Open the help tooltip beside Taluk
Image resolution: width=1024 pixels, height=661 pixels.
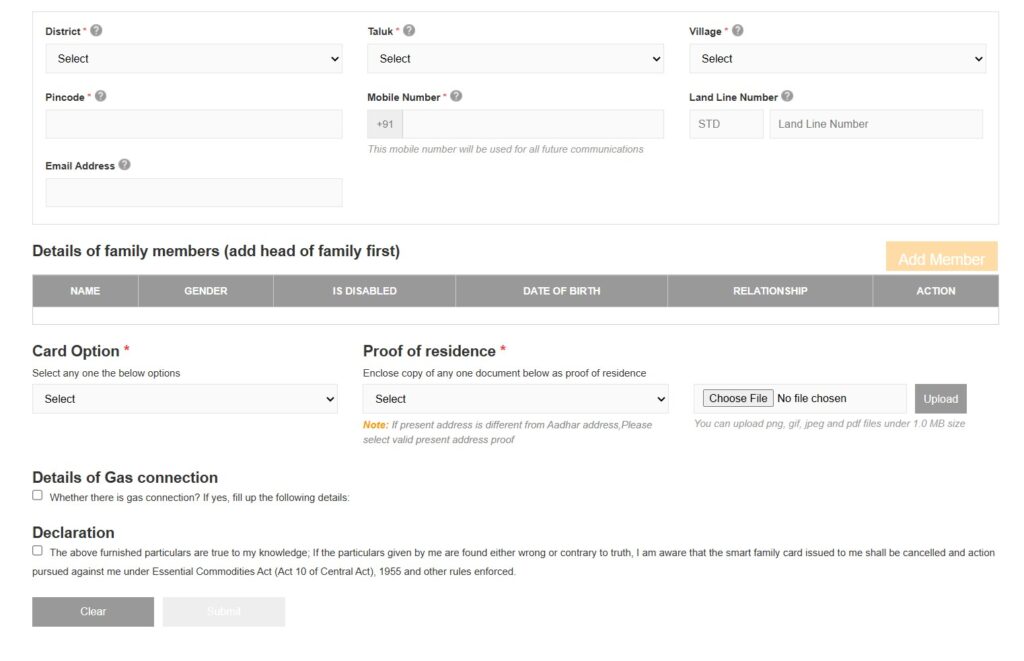click(409, 31)
